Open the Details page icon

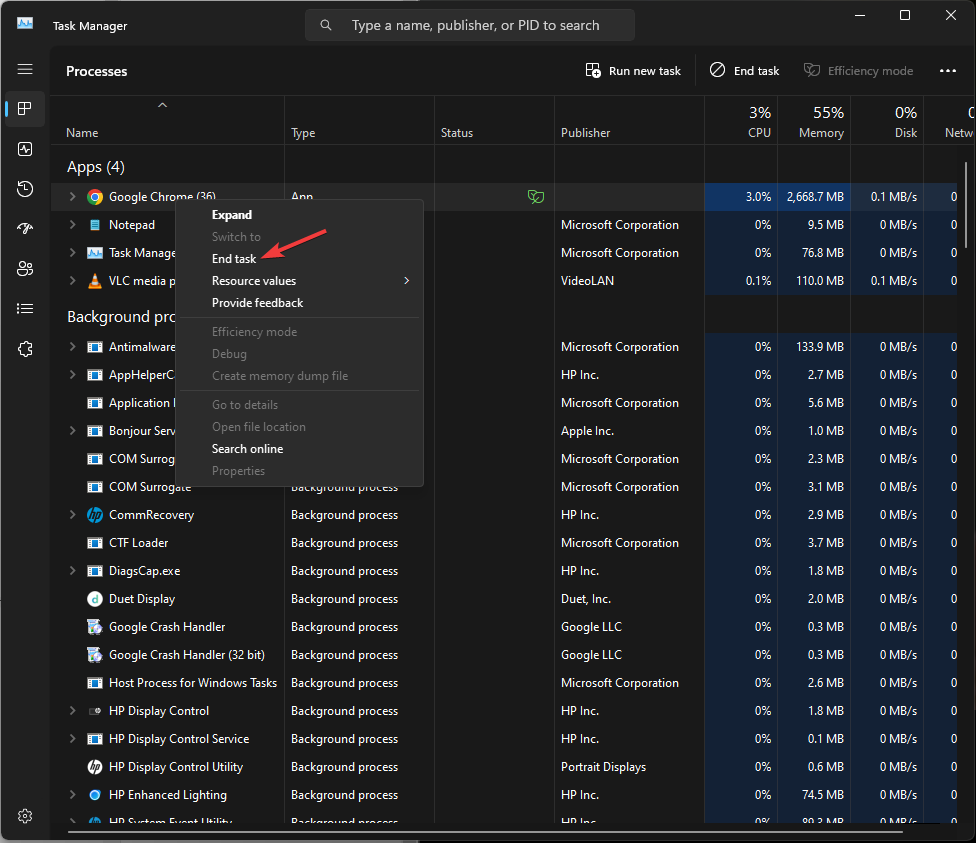tap(25, 309)
